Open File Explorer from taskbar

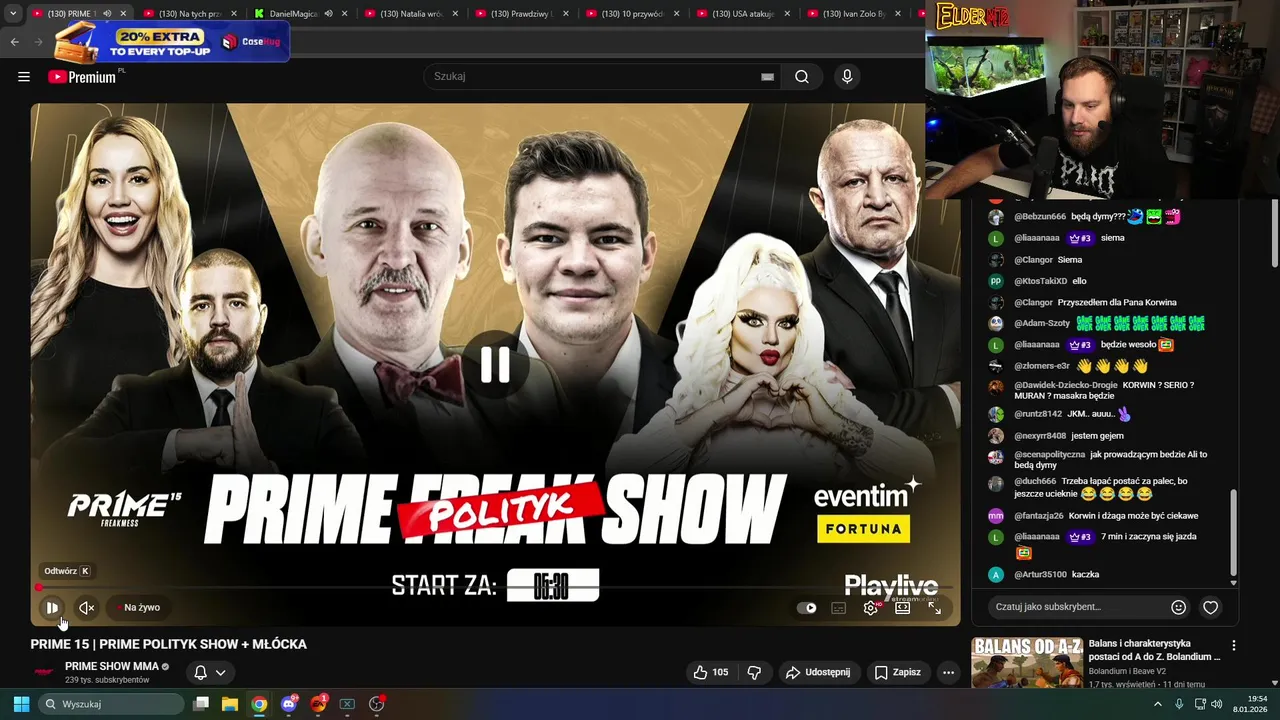230,704
